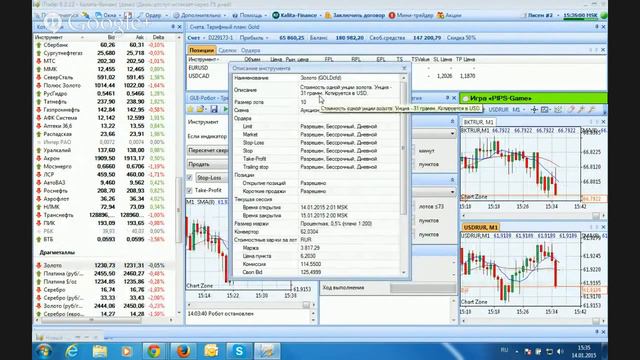Click the EURUSD position row
This screenshot has height=360, width=640.
click(208, 68)
